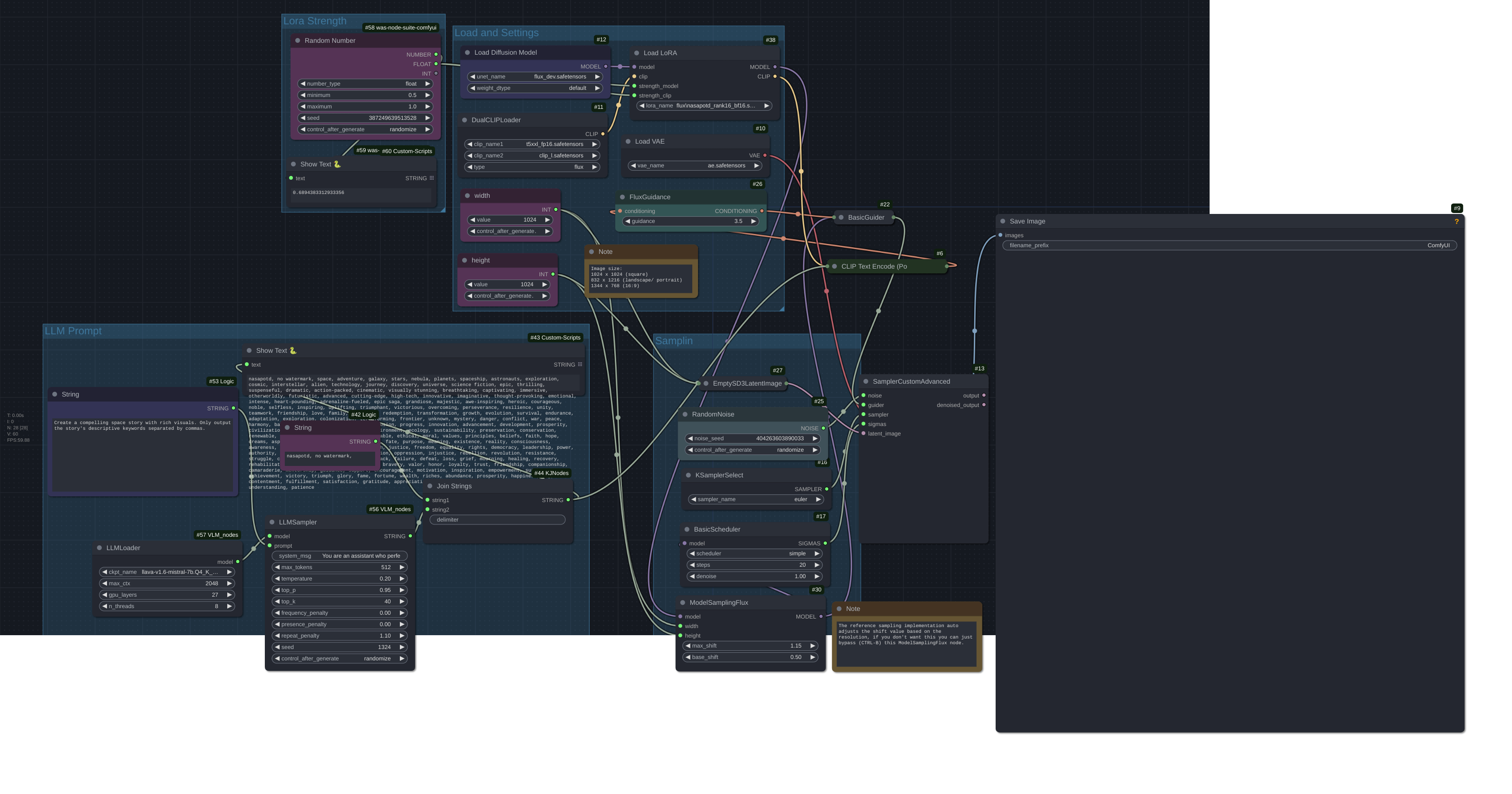The image size is (1512, 794).
Task: Open the vae_name dropdown in Load VAE
Action: click(x=695, y=165)
